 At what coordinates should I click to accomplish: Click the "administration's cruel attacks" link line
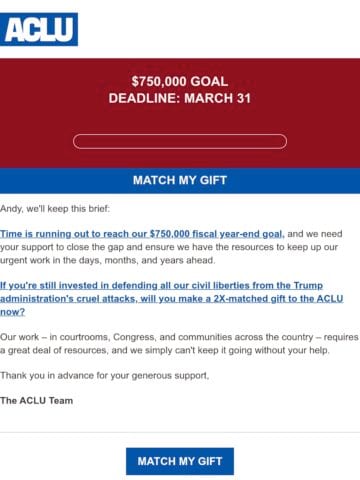click(171, 298)
